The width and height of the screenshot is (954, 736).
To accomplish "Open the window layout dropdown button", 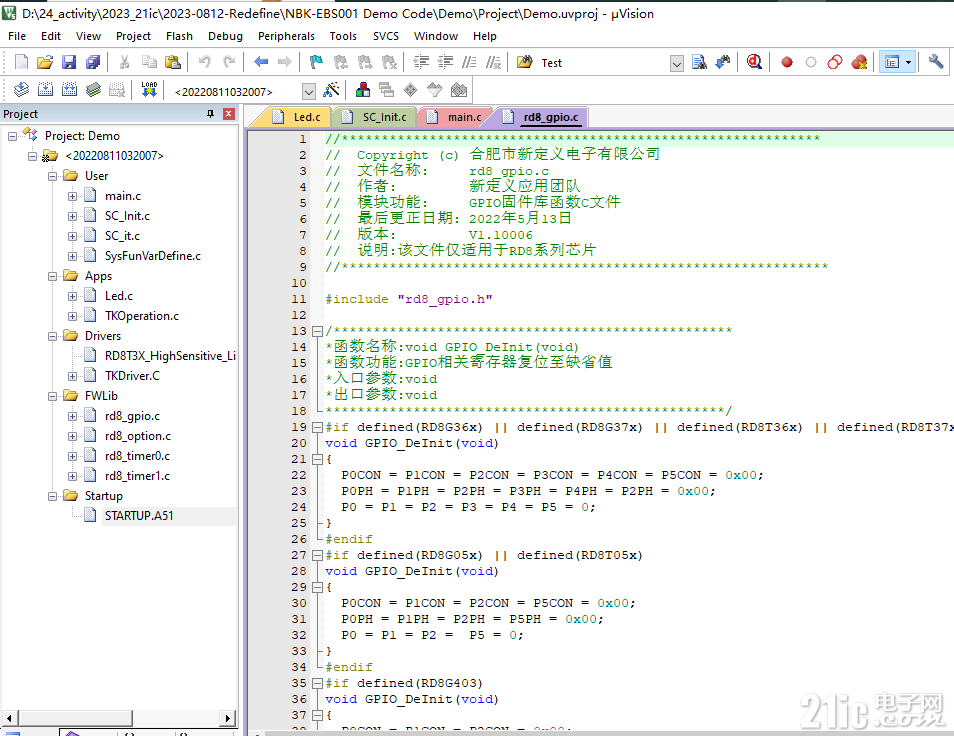I will pos(908,62).
